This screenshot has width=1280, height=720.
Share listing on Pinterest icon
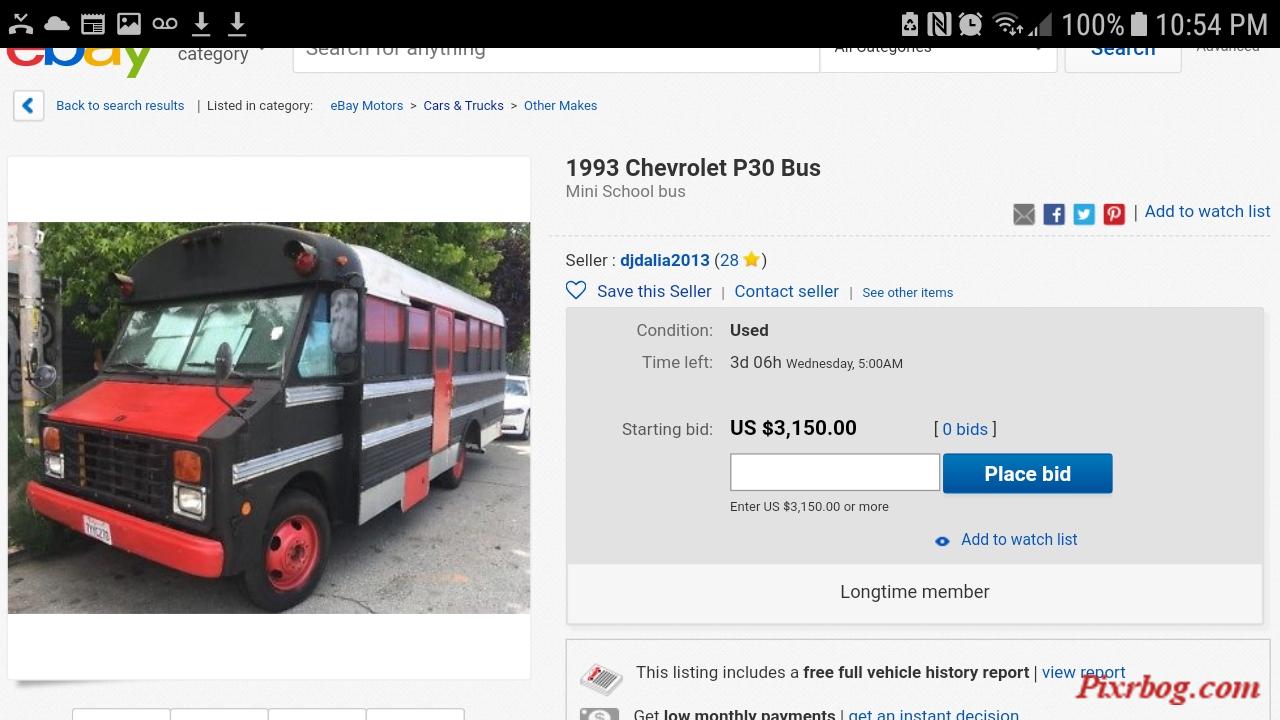[x=1114, y=214]
